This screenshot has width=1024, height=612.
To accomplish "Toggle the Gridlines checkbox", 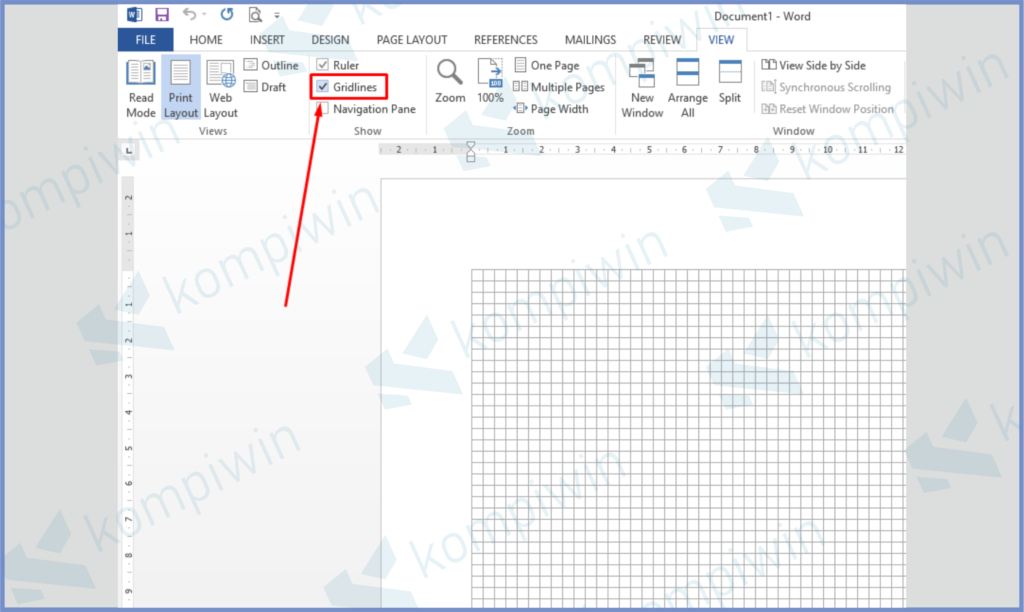I will tap(323, 87).
